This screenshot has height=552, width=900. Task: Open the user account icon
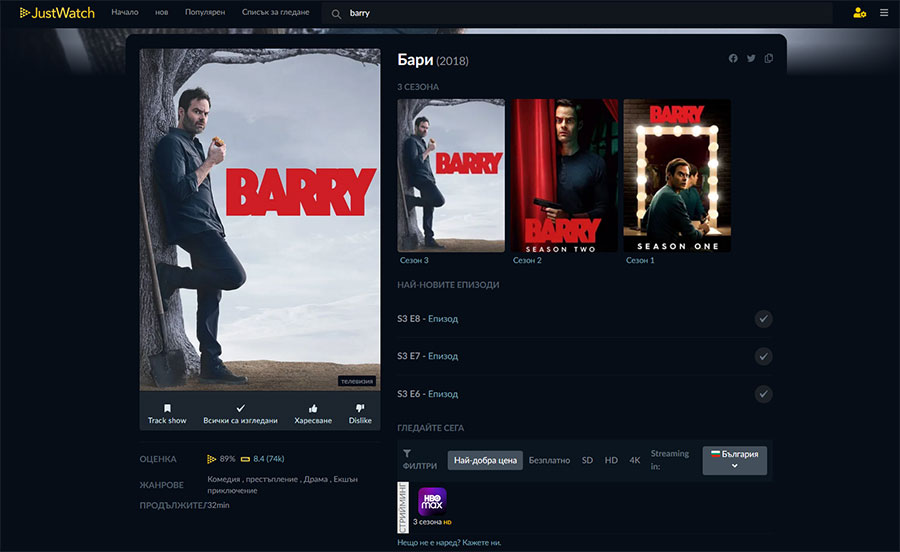click(x=859, y=13)
